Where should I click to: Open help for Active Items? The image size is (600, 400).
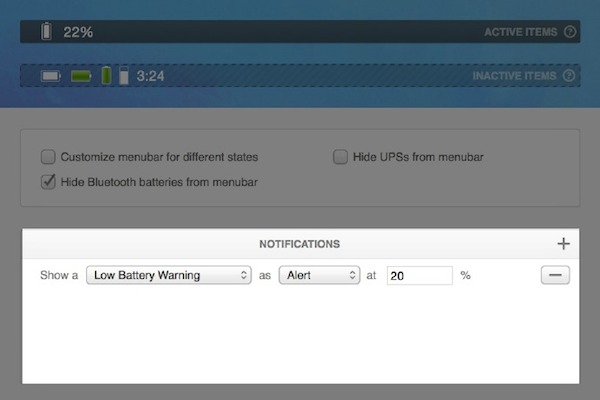[570, 32]
